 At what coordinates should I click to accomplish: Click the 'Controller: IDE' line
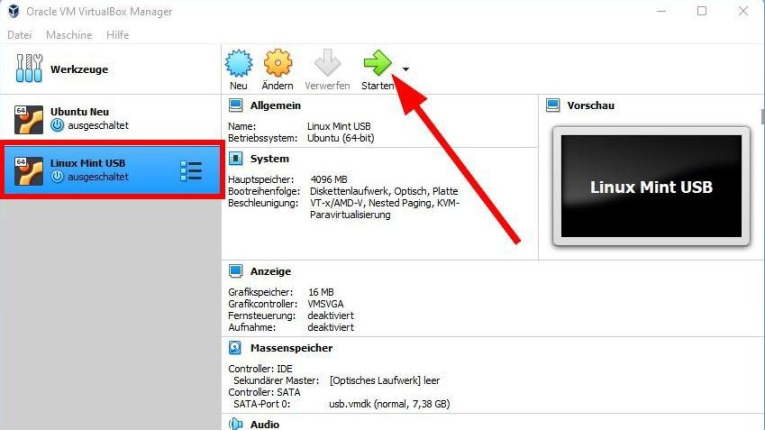(260, 369)
